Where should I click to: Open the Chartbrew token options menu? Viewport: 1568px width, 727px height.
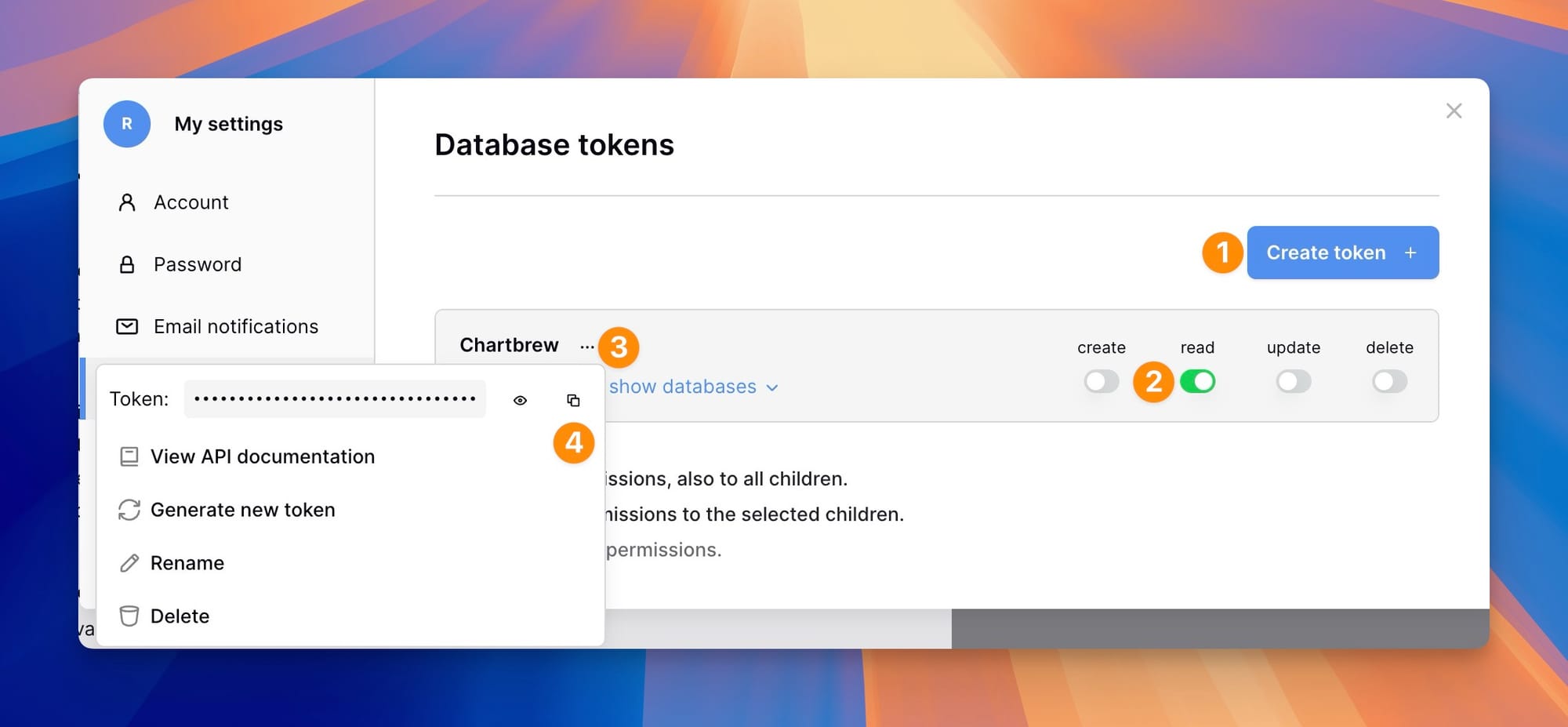coord(586,345)
